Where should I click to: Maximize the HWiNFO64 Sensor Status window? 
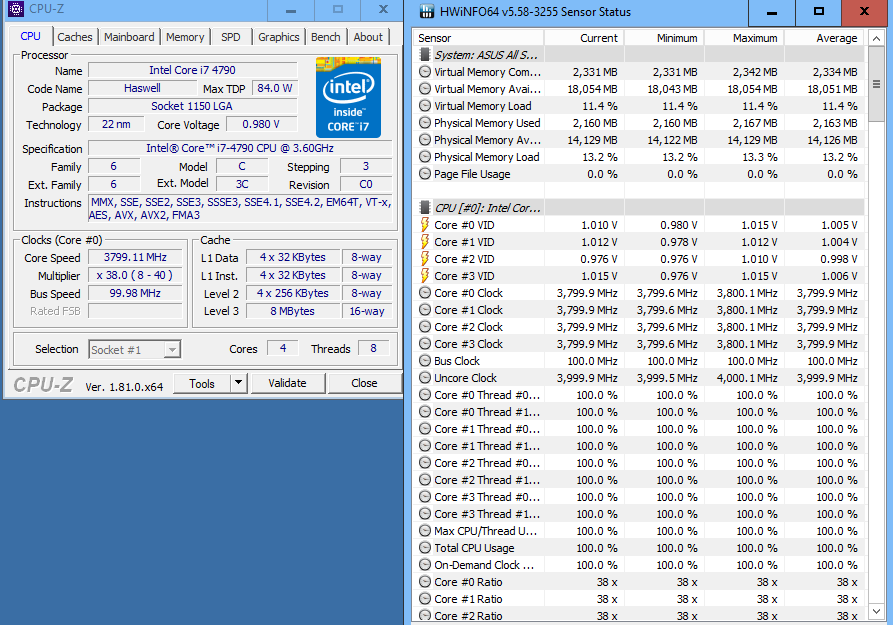click(818, 12)
